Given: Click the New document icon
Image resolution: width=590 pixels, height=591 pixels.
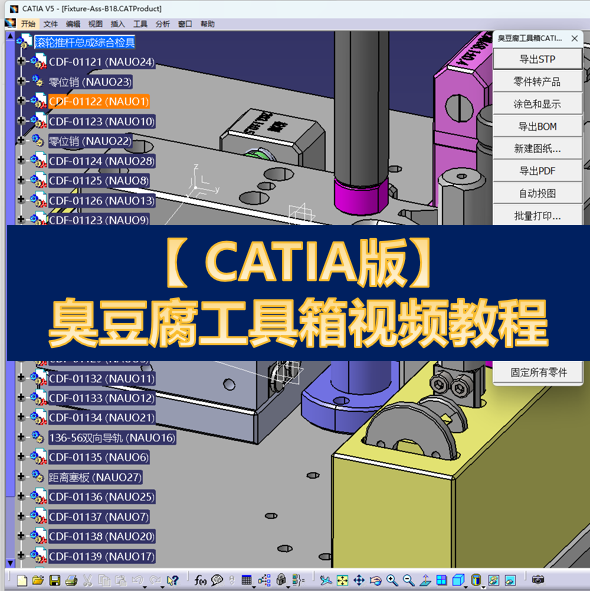Looking at the screenshot, I should pos(22,580).
